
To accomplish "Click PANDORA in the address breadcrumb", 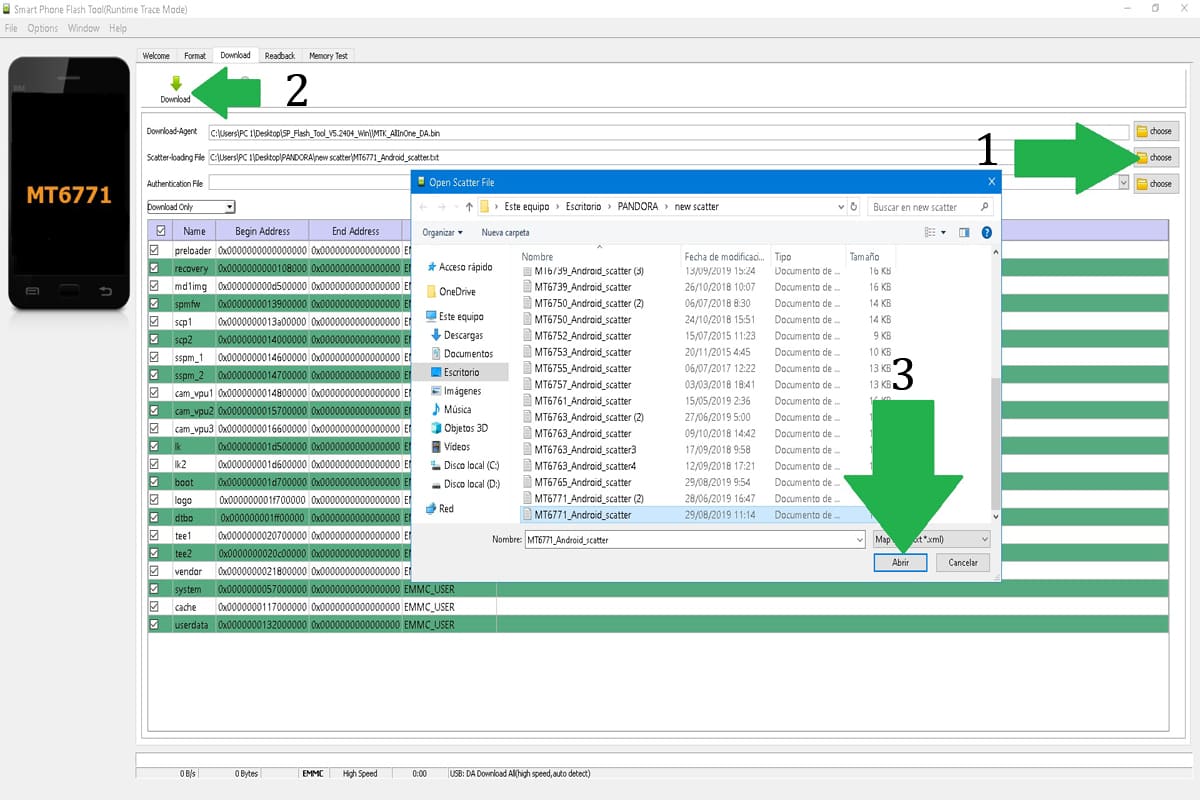I will [x=638, y=207].
